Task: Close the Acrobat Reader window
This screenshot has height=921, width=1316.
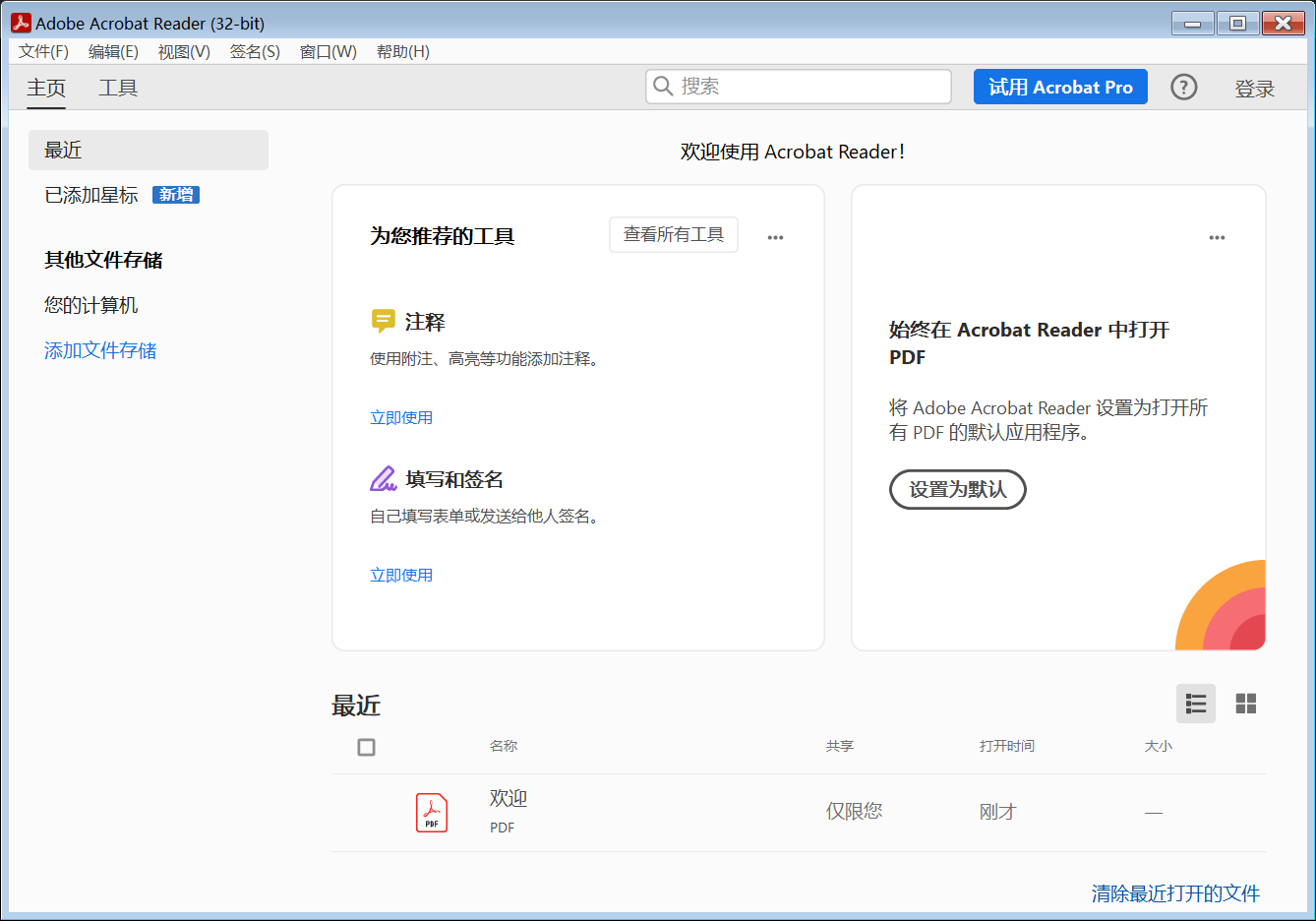Action: point(1284,24)
